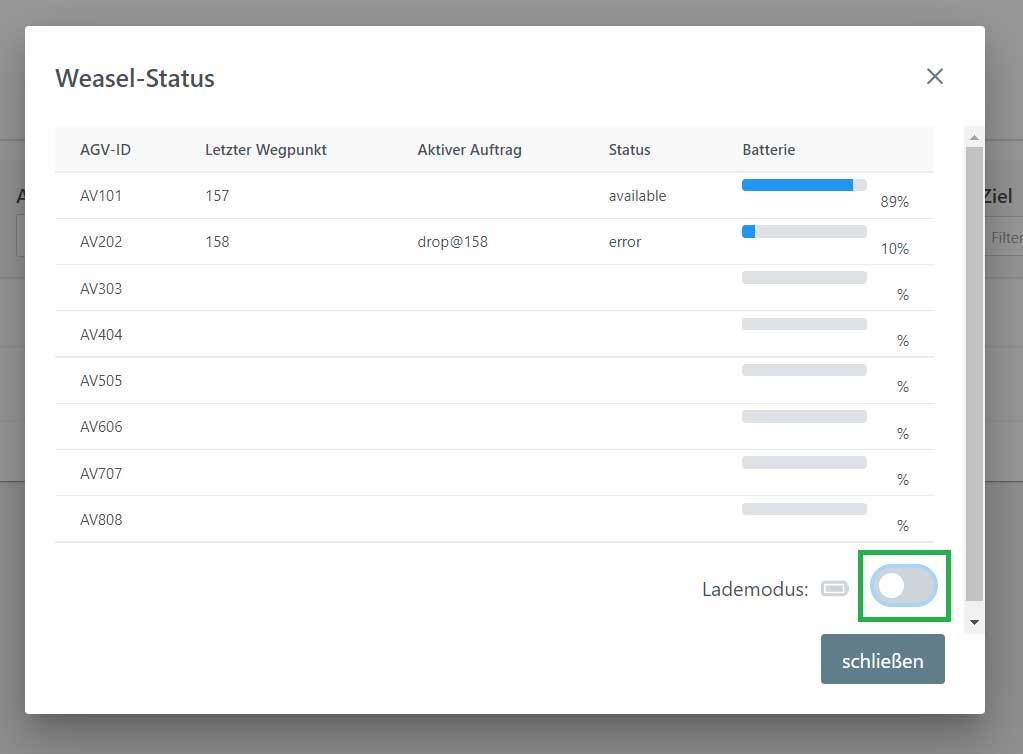Click the AV505 row ID

click(x=101, y=381)
